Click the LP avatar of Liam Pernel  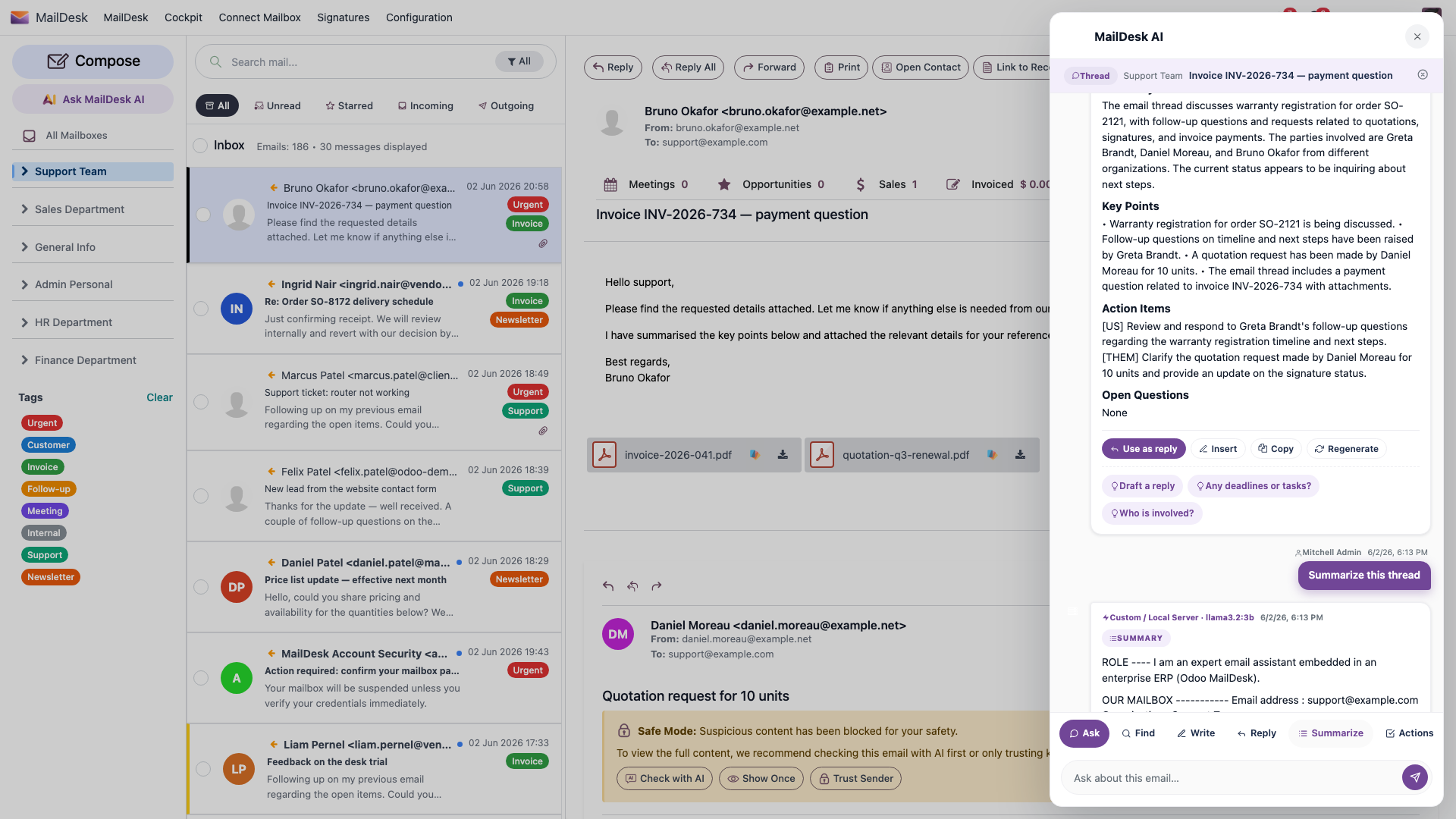click(x=239, y=769)
